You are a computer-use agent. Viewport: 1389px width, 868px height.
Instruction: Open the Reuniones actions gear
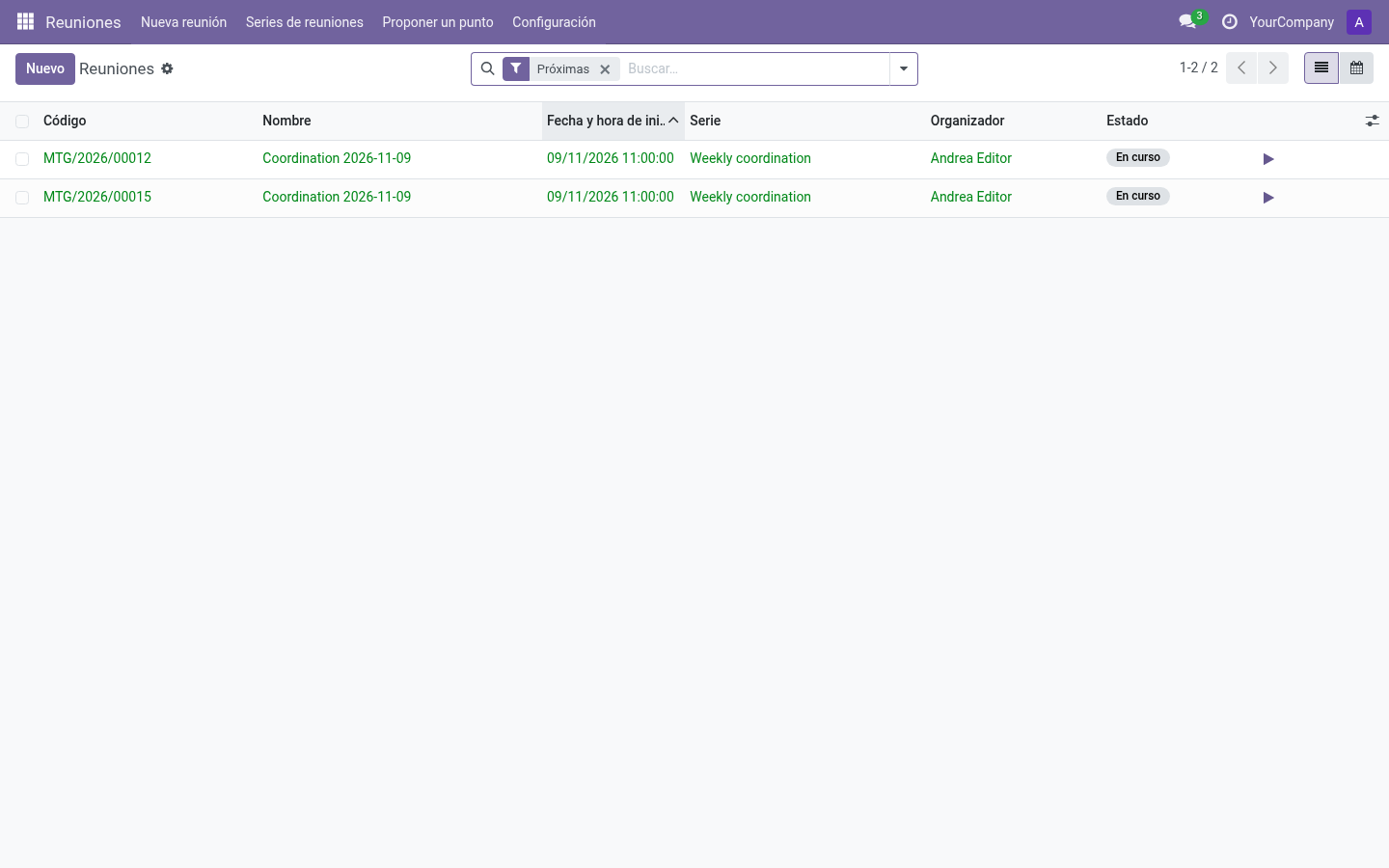pyautogui.click(x=167, y=68)
